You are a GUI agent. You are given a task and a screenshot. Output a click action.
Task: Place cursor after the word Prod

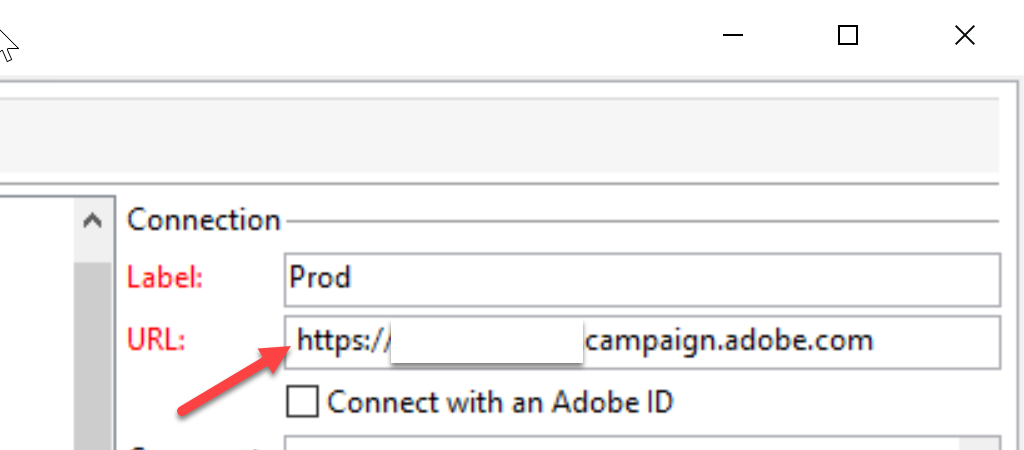coord(353,278)
